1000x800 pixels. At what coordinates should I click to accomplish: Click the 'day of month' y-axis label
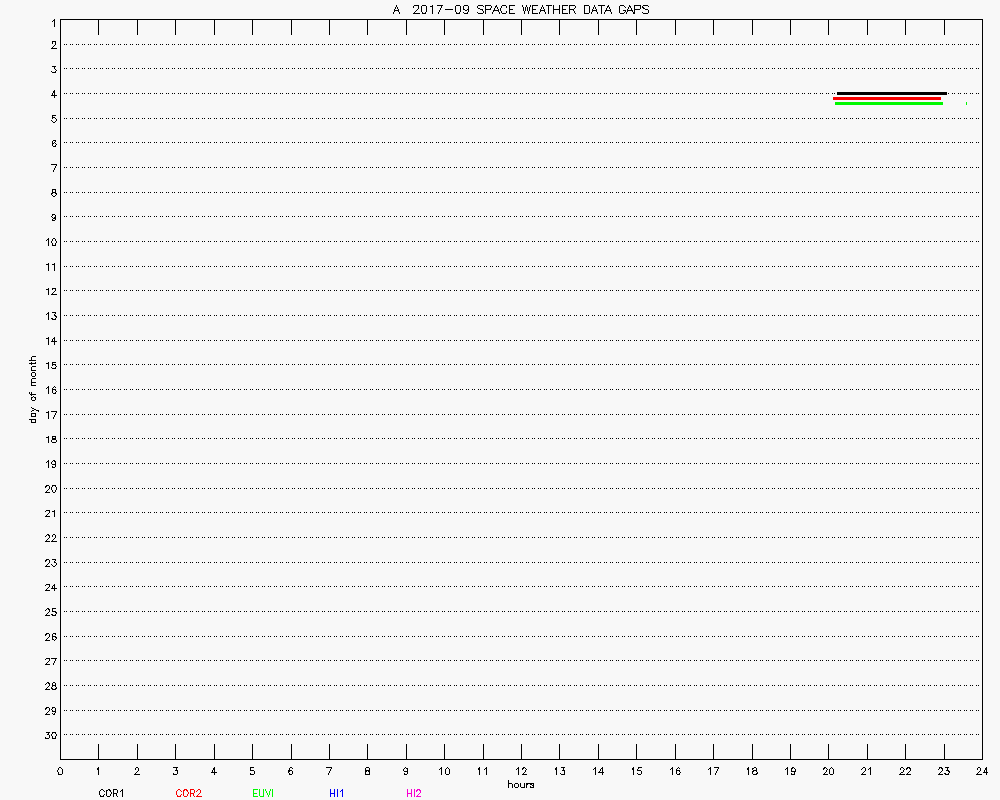pyautogui.click(x=33, y=389)
